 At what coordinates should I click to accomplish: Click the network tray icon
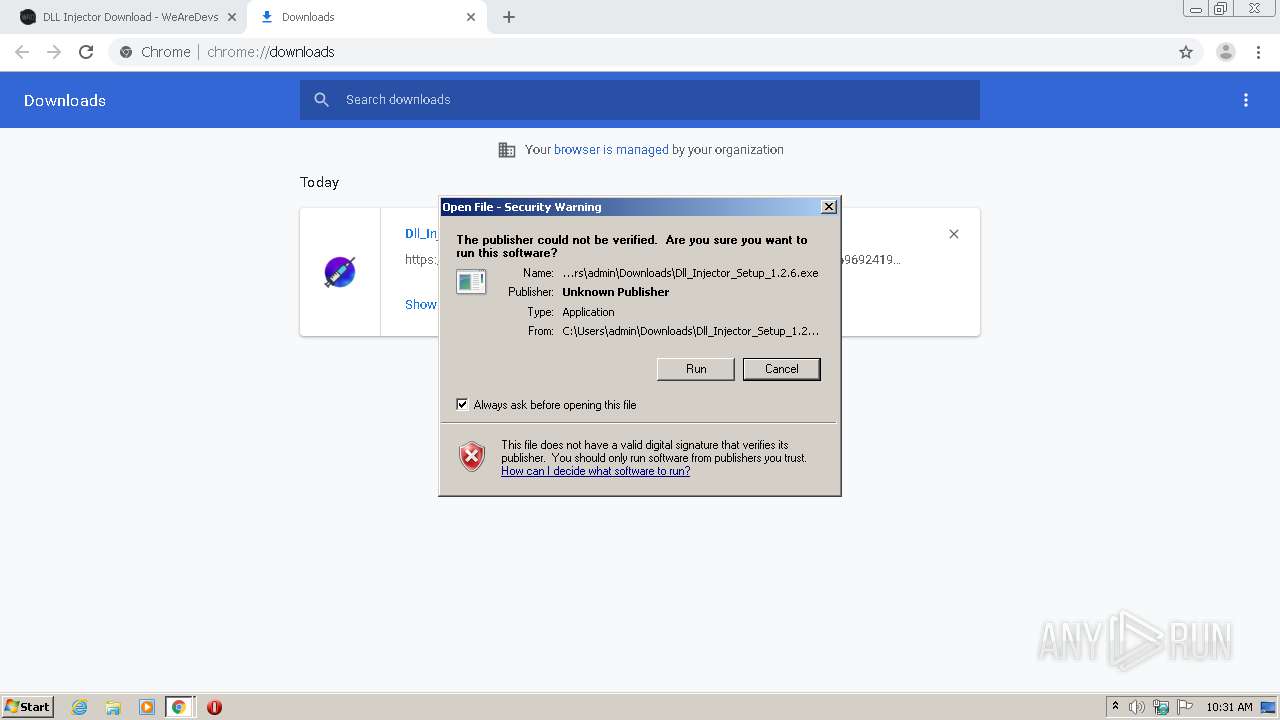(1161, 707)
